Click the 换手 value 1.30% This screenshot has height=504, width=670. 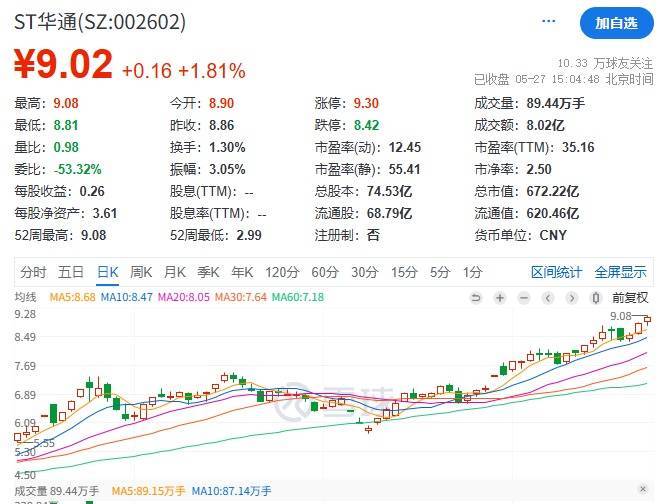coord(227,147)
